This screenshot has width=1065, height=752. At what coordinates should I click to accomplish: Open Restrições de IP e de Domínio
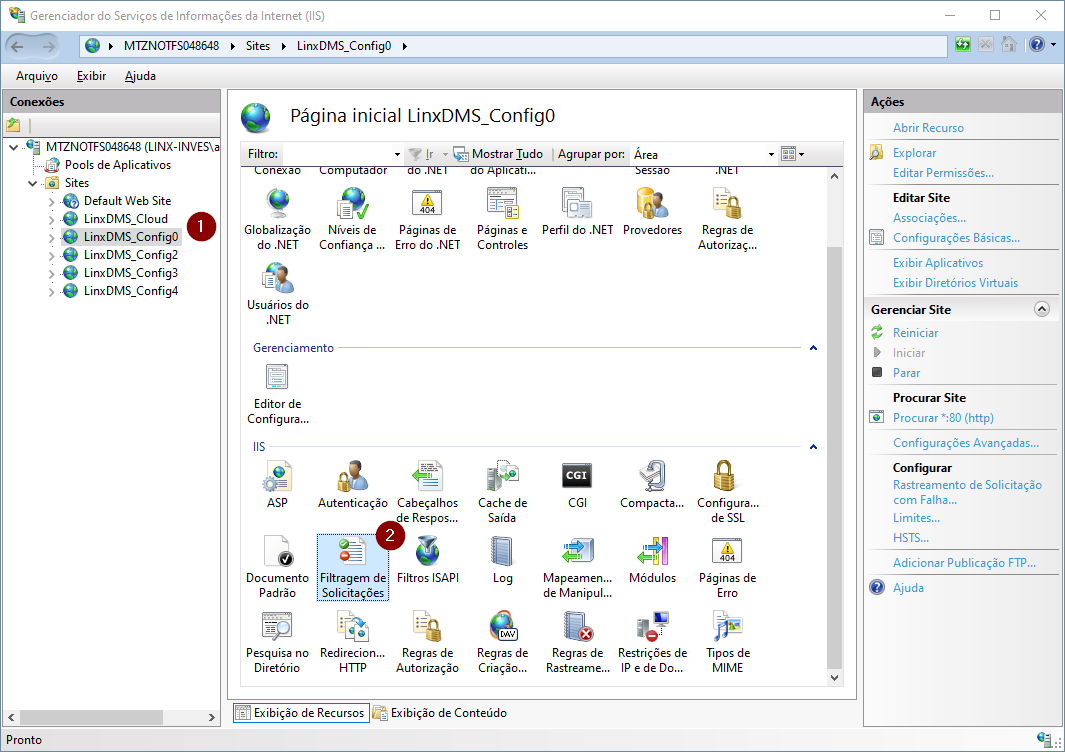(652, 643)
